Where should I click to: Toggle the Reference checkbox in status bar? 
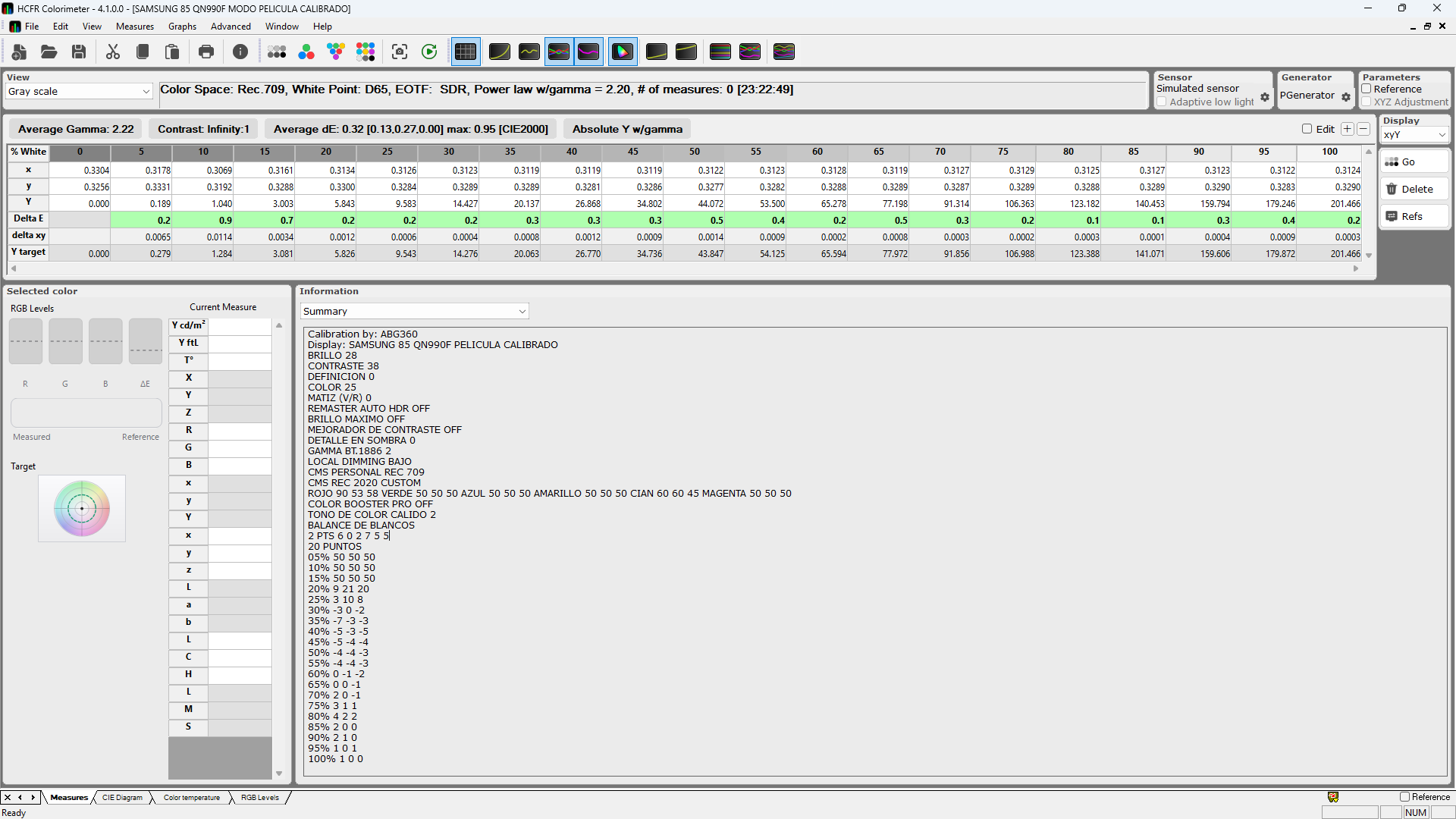coord(1404,797)
